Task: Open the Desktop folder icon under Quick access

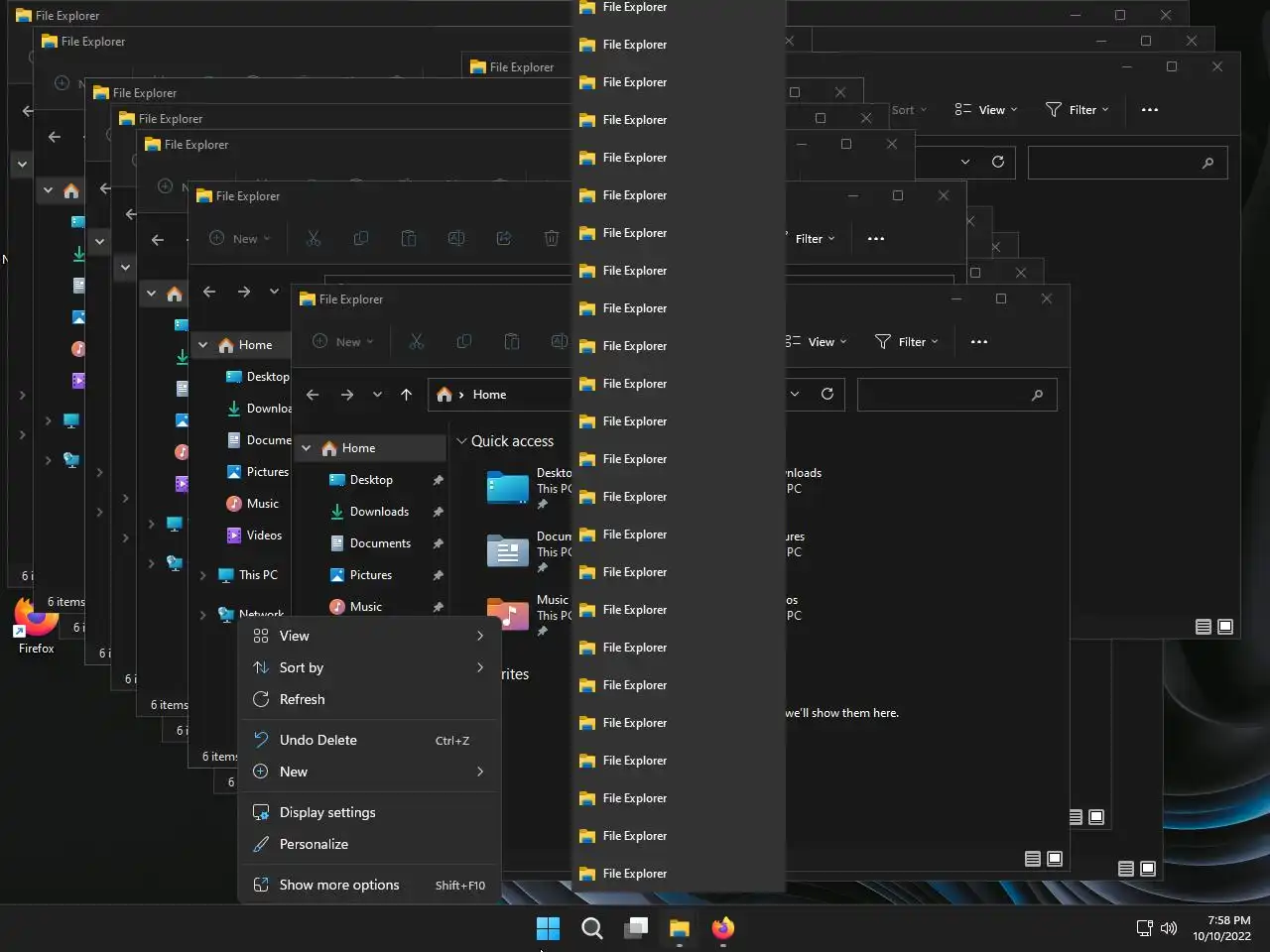Action: (x=508, y=488)
